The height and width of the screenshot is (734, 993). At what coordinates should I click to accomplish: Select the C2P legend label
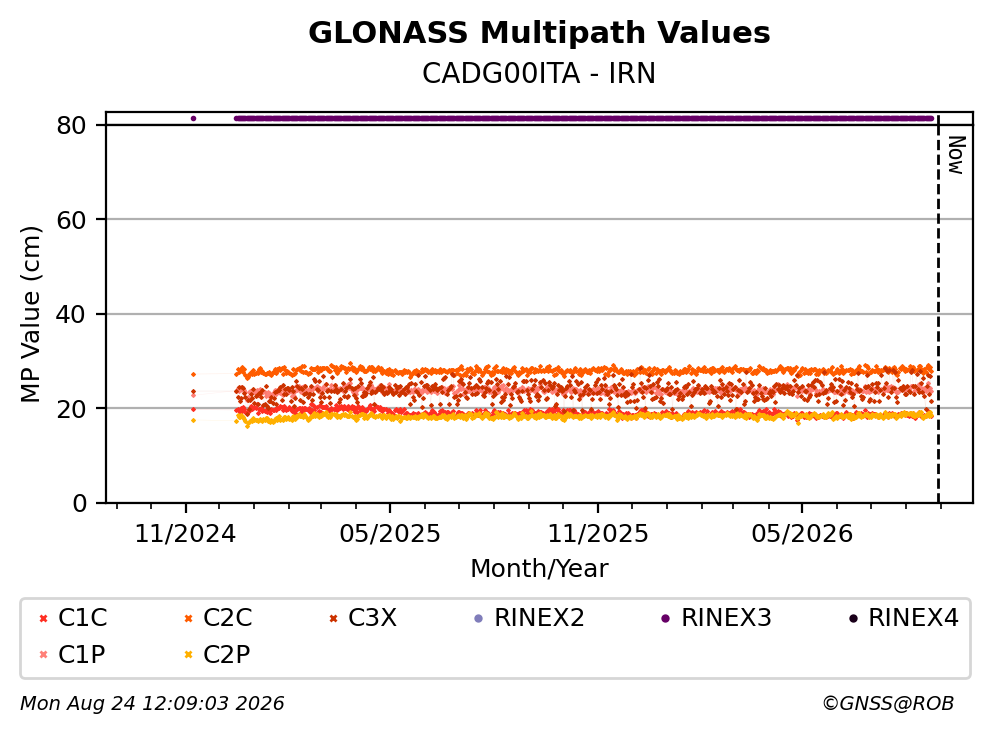[227, 655]
